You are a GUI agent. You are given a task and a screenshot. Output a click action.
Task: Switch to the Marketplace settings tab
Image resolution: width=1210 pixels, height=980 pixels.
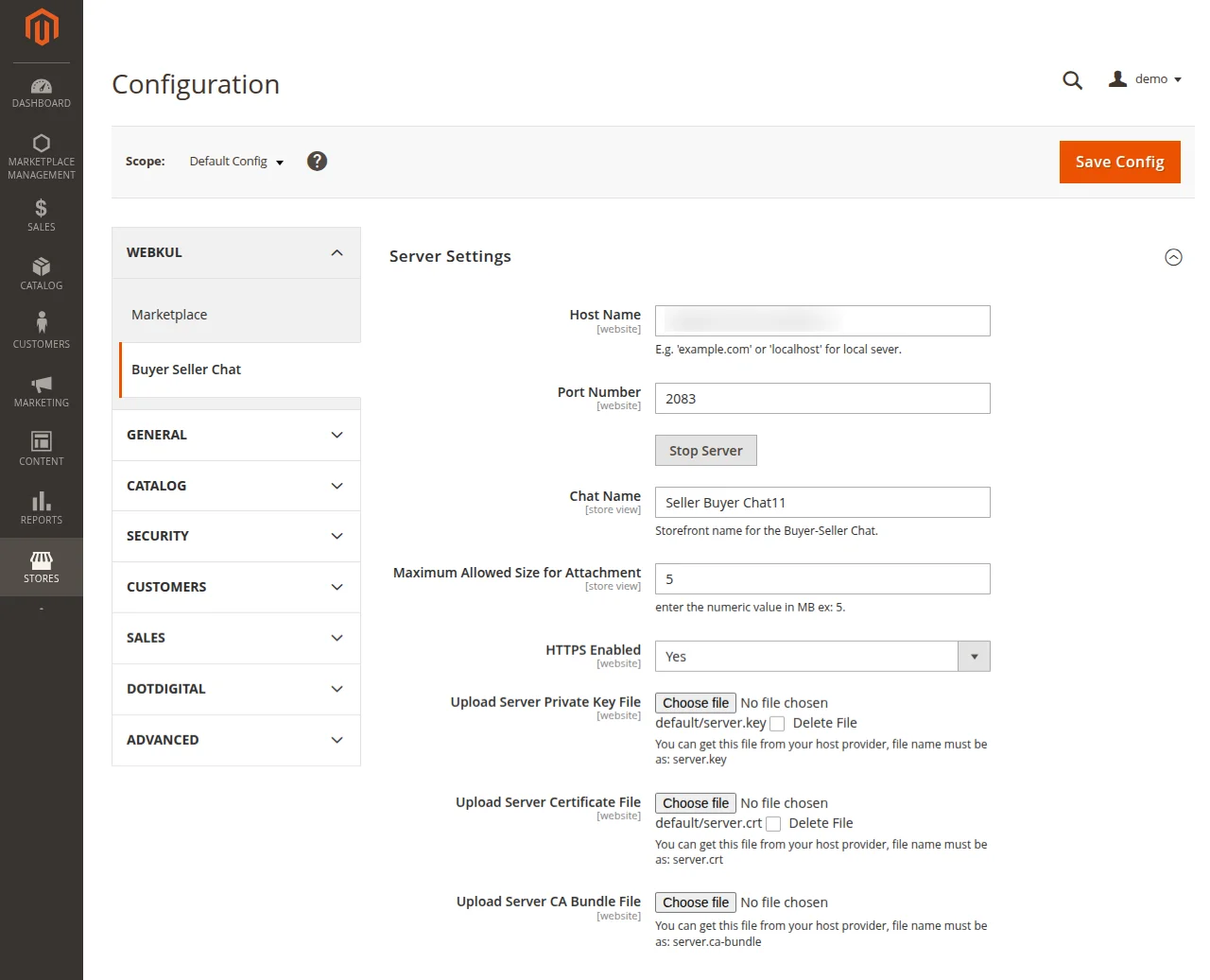coord(169,314)
